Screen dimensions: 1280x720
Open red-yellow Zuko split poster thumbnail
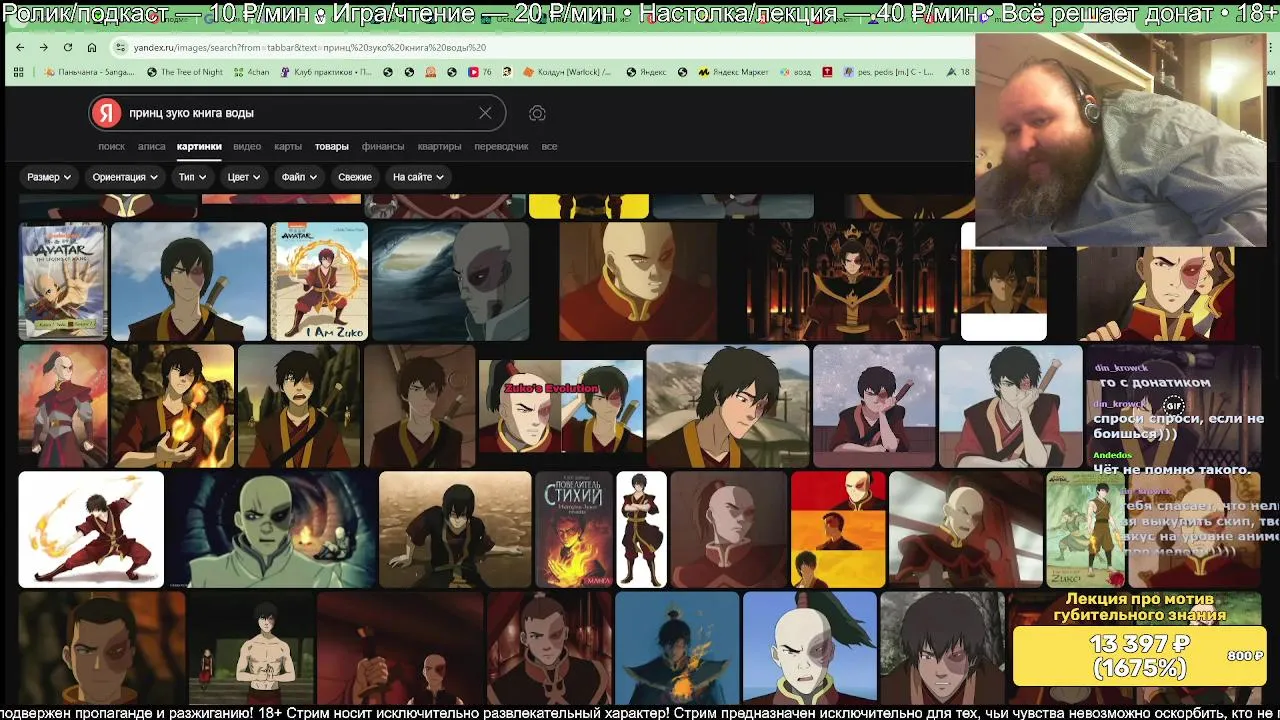click(838, 529)
